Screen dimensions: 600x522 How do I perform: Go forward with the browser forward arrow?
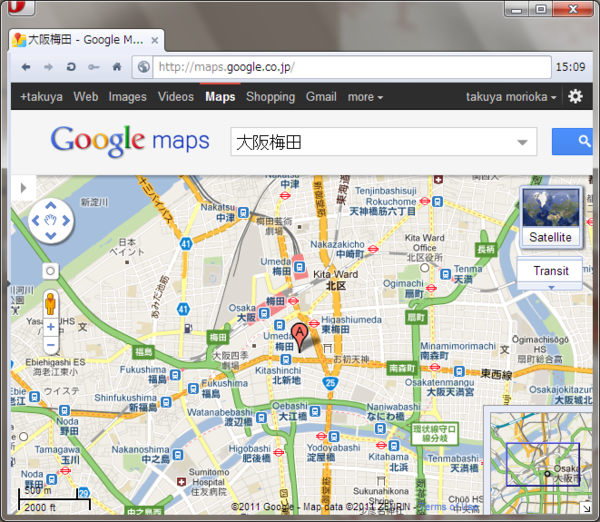pos(48,67)
